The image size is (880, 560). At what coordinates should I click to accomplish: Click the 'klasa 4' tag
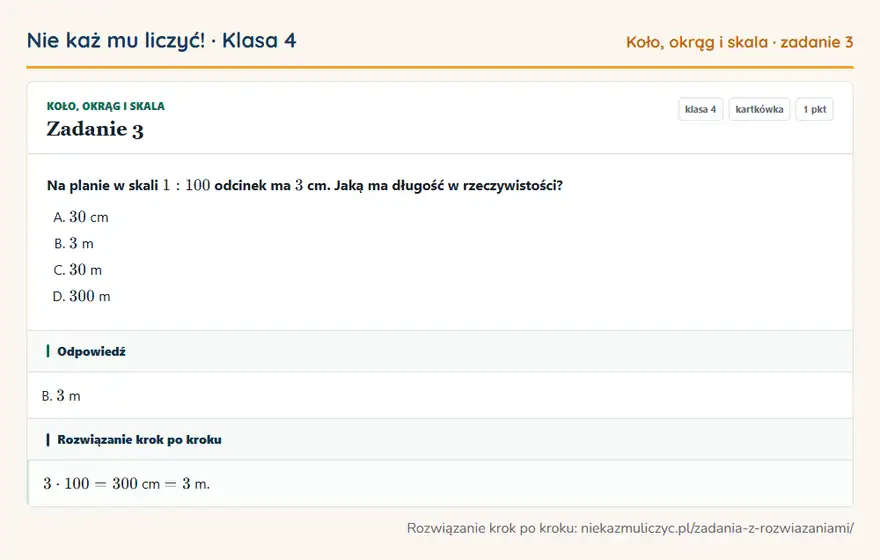700,109
